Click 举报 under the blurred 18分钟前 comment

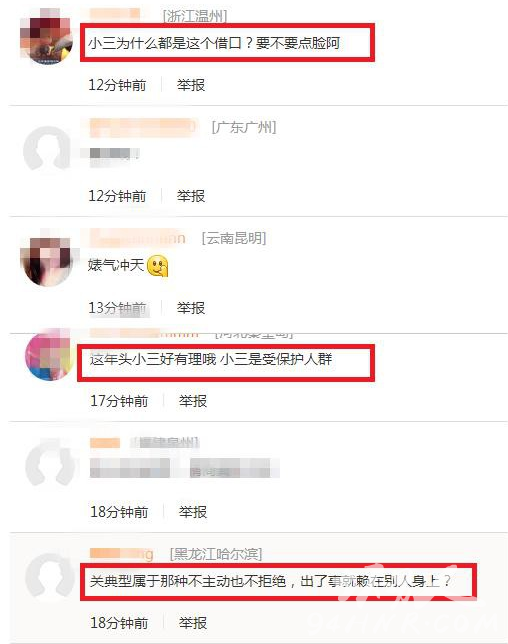pyautogui.click(x=193, y=512)
